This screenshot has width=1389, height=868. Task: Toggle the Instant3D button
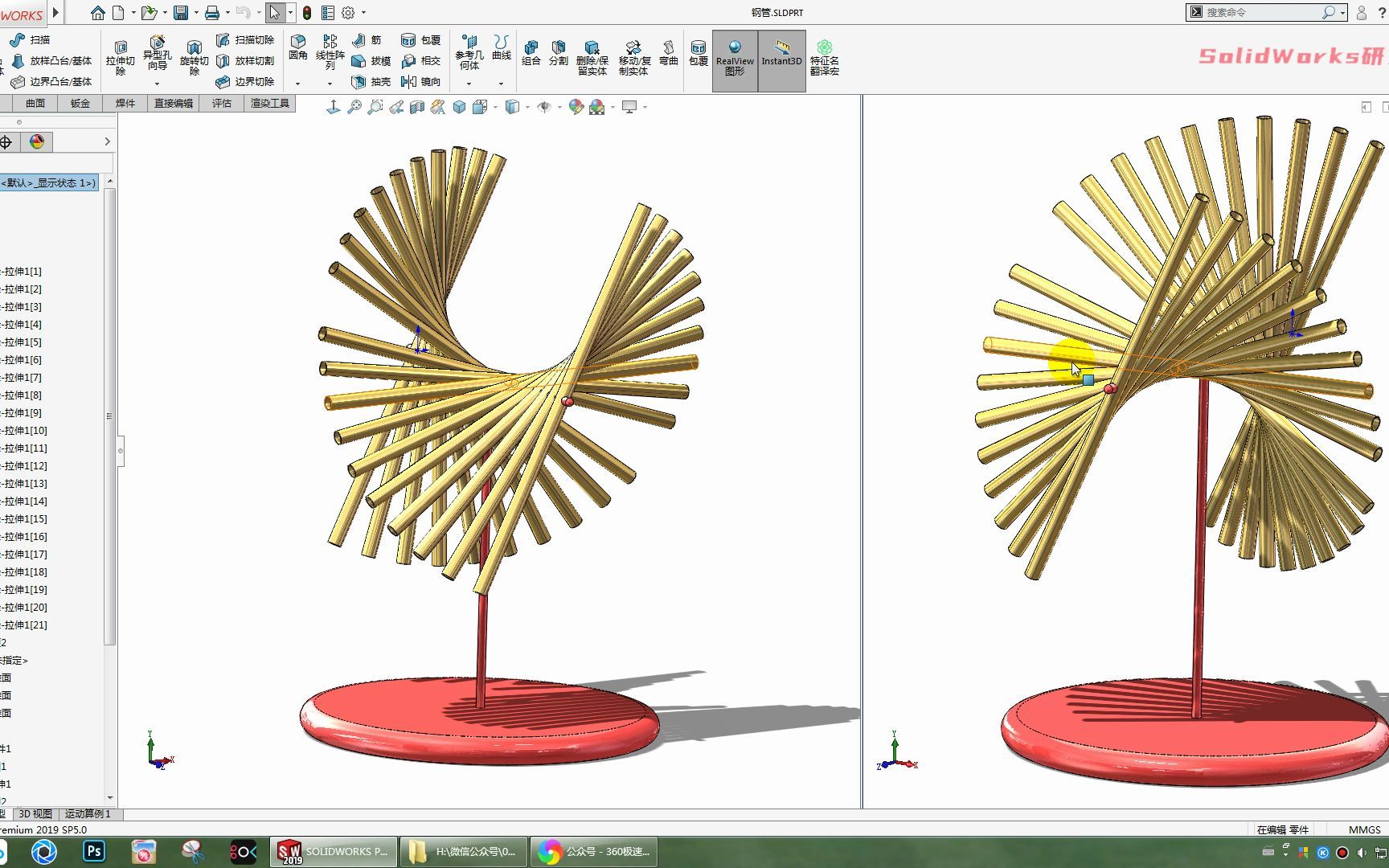pos(782,60)
